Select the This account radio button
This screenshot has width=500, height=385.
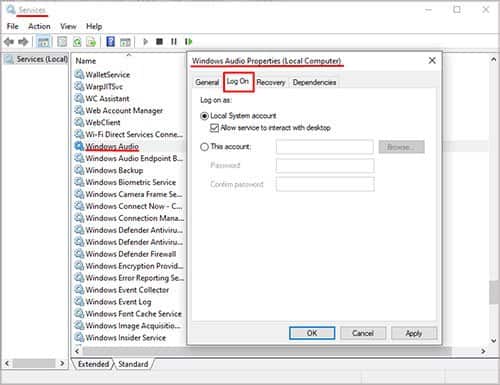pyautogui.click(x=204, y=147)
